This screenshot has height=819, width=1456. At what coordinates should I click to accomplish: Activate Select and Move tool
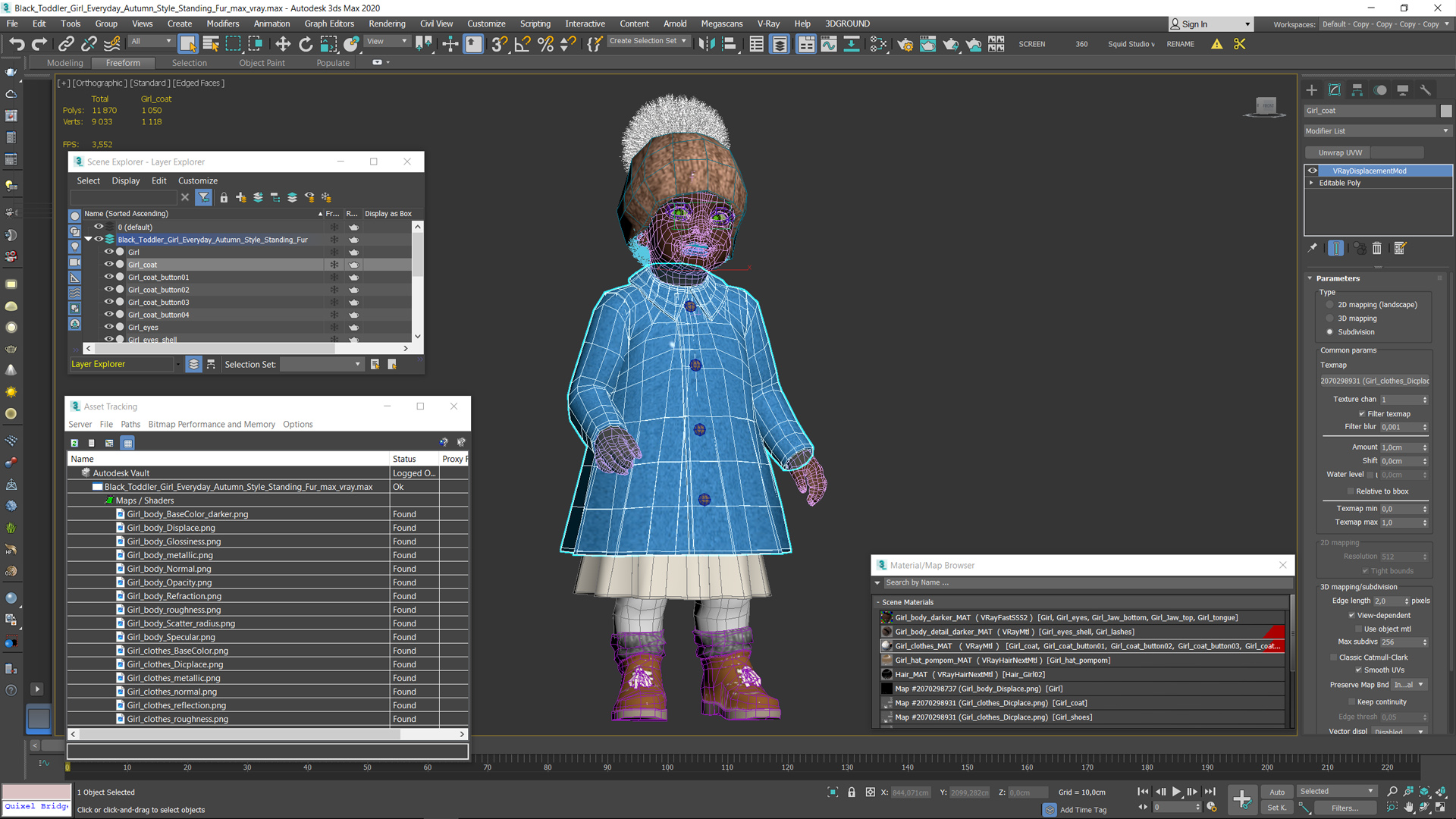[x=283, y=44]
